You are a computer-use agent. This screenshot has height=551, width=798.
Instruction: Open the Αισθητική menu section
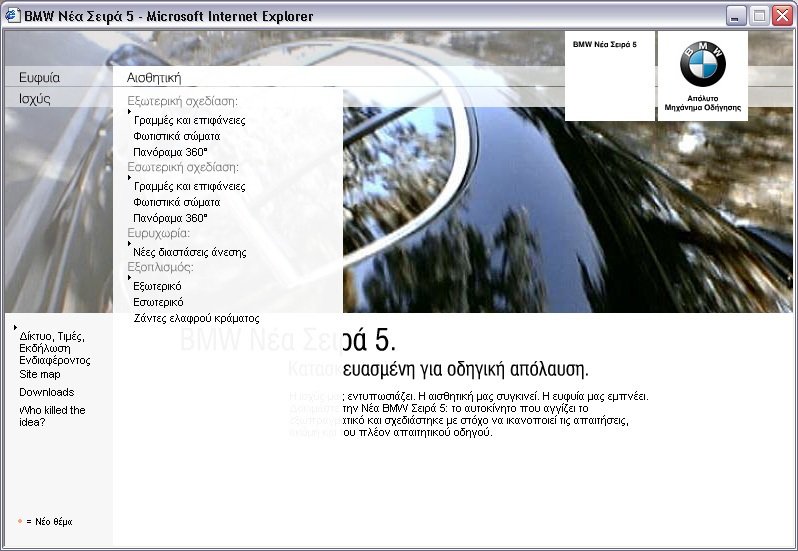point(154,77)
